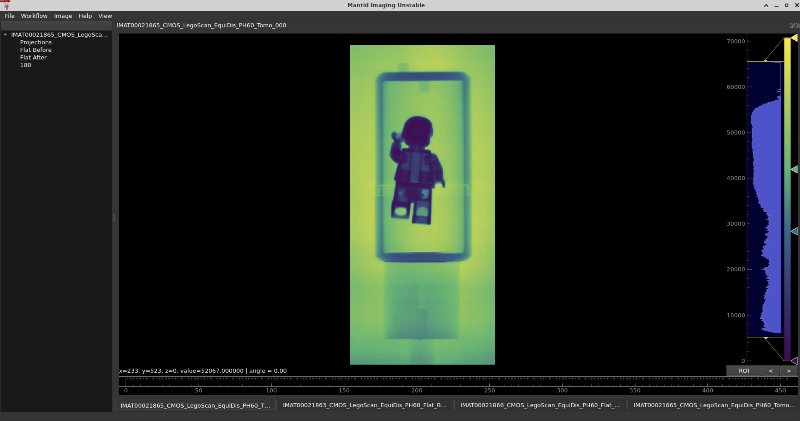
Task: Click the IMAT00021865_CMOS_LegoScan_EquiDis_PH60_Tomo_000 dock title
Action: pos(201,25)
